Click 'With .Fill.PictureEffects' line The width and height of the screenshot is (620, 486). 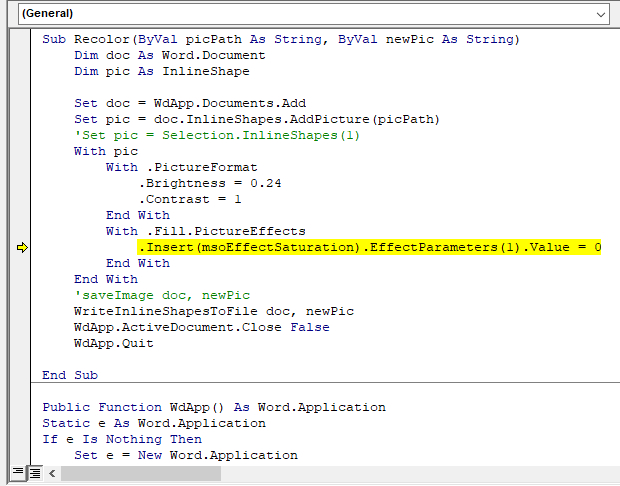point(206,231)
